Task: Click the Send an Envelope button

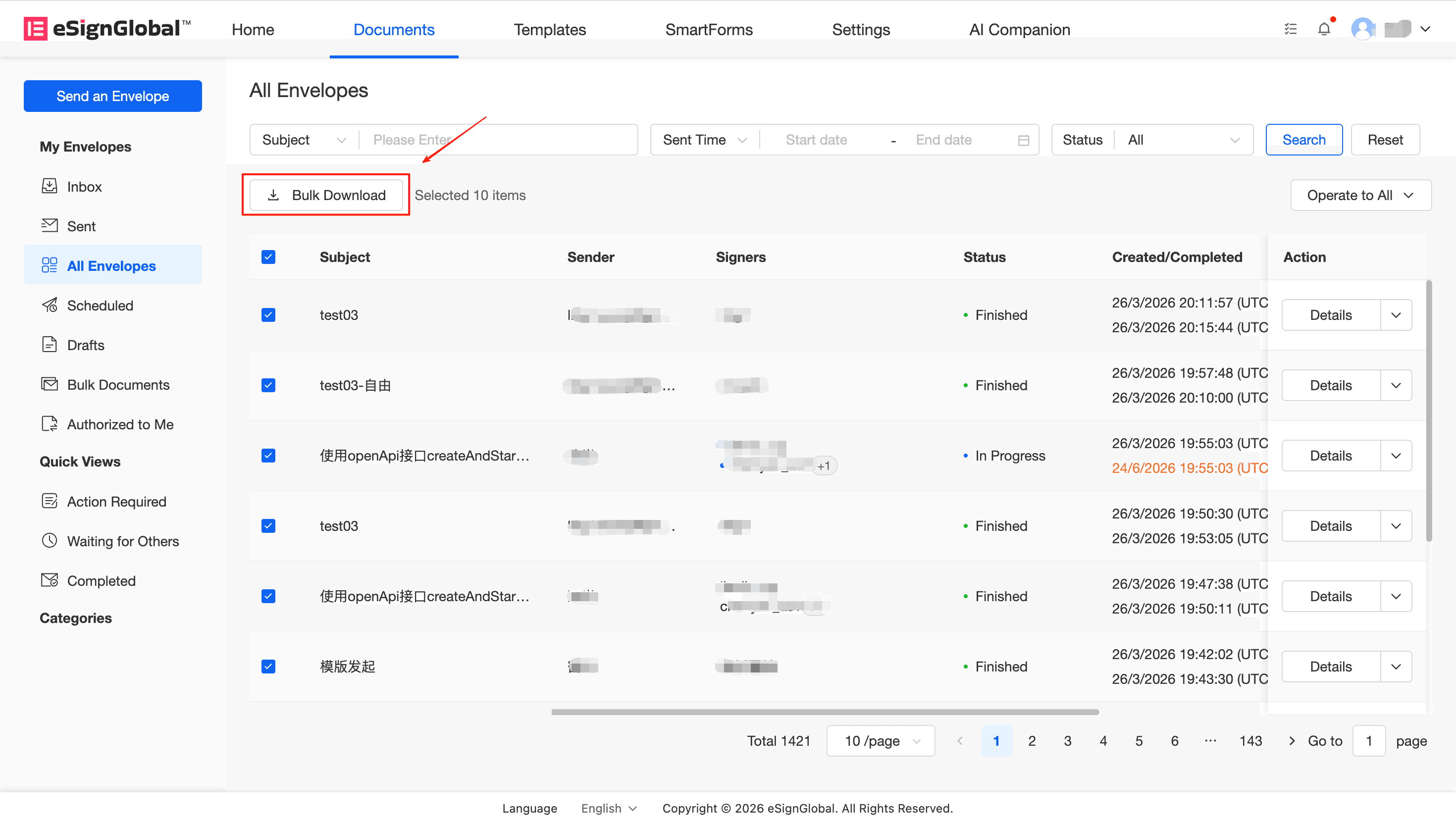Action: tap(112, 96)
